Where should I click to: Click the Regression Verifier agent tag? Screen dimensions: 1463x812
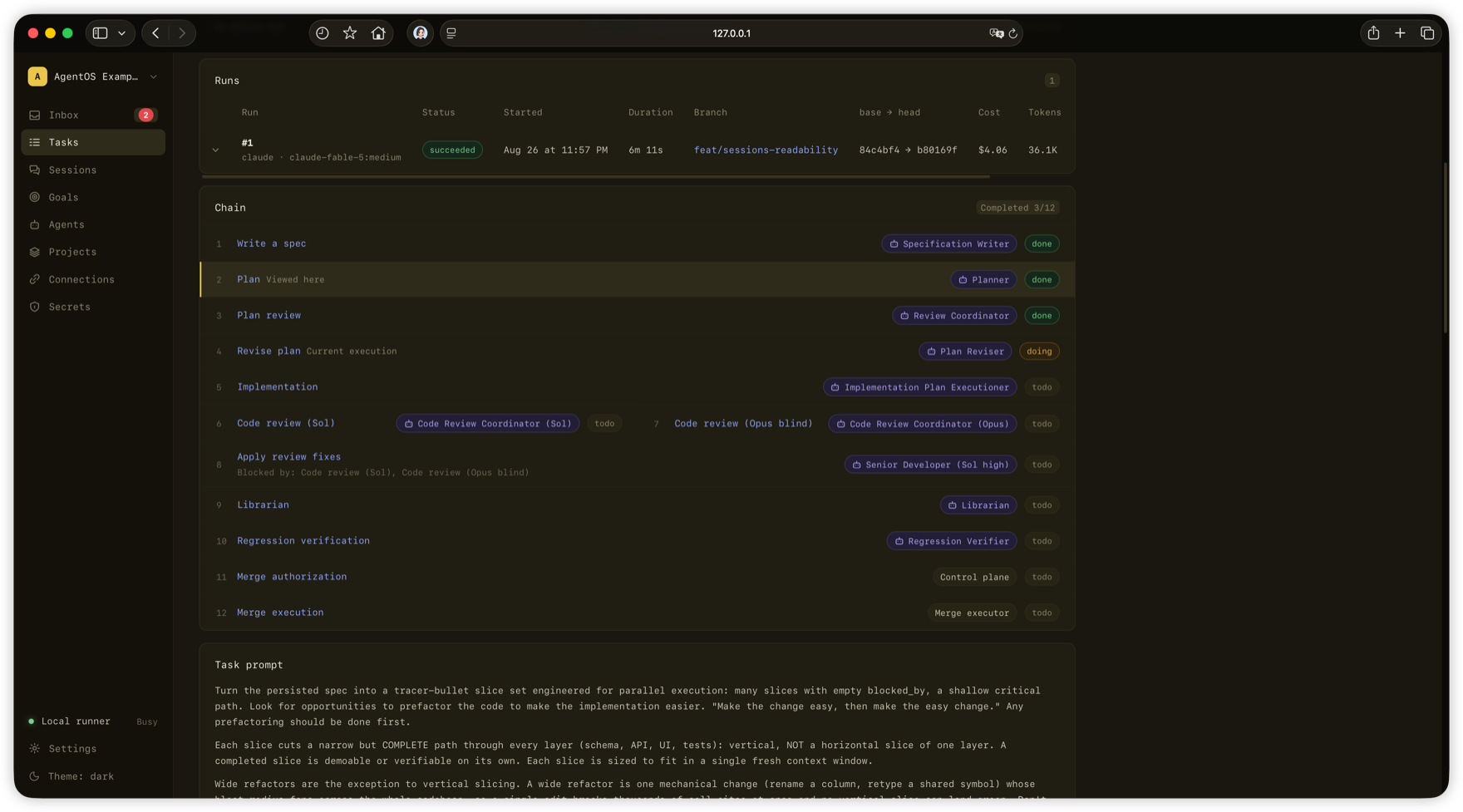(951, 541)
